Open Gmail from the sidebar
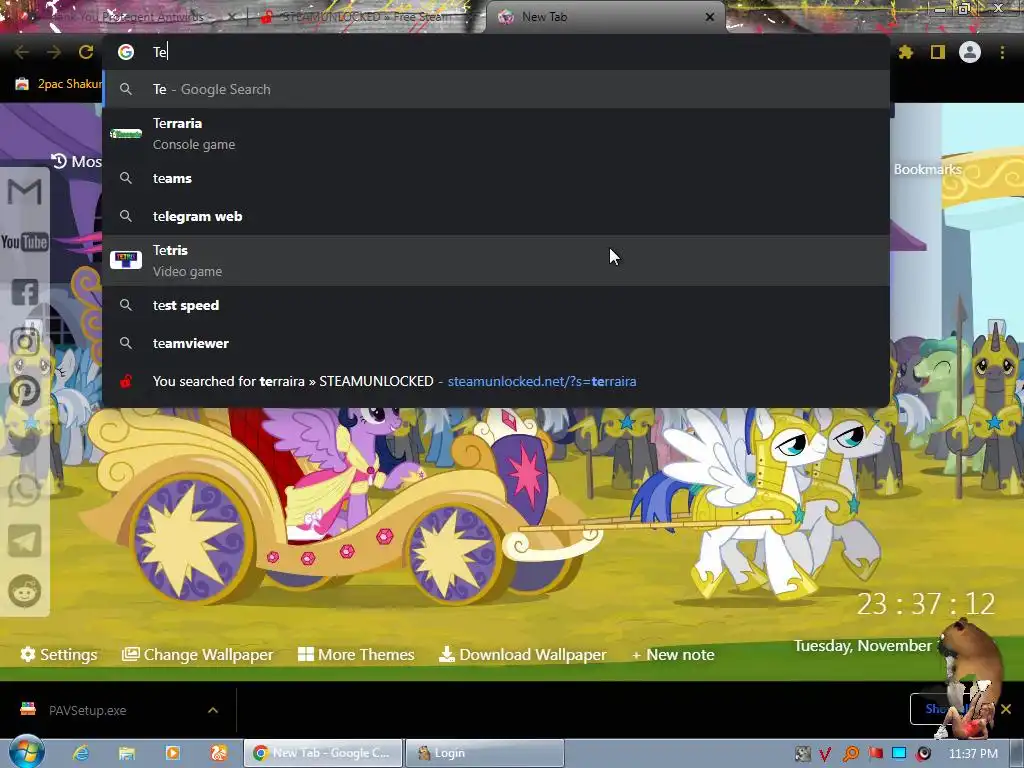This screenshot has width=1024, height=768. coord(25,192)
